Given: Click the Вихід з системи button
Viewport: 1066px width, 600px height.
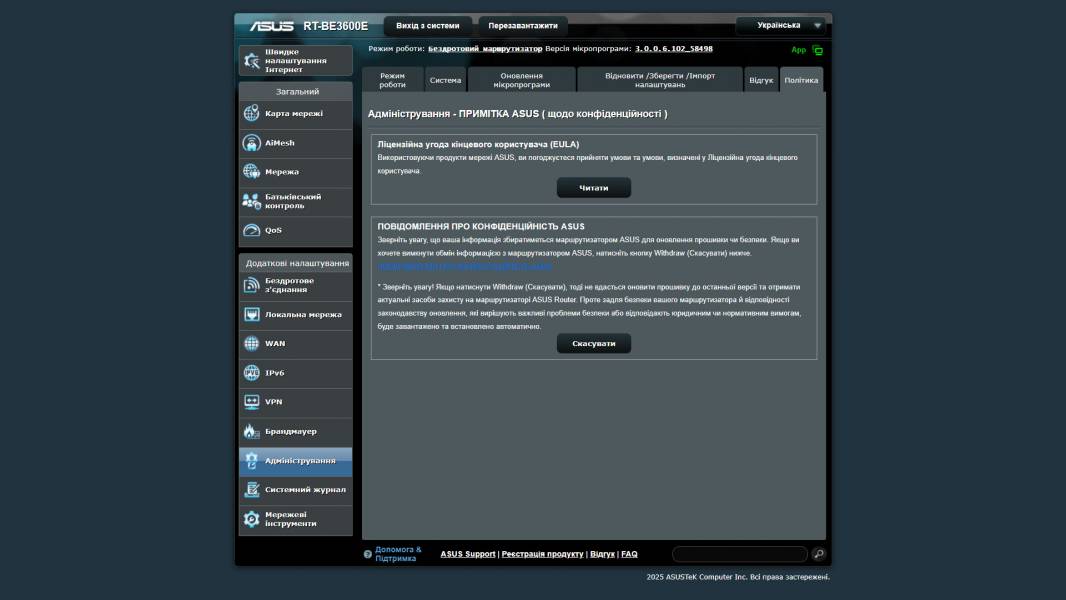Looking at the screenshot, I should (428, 26).
